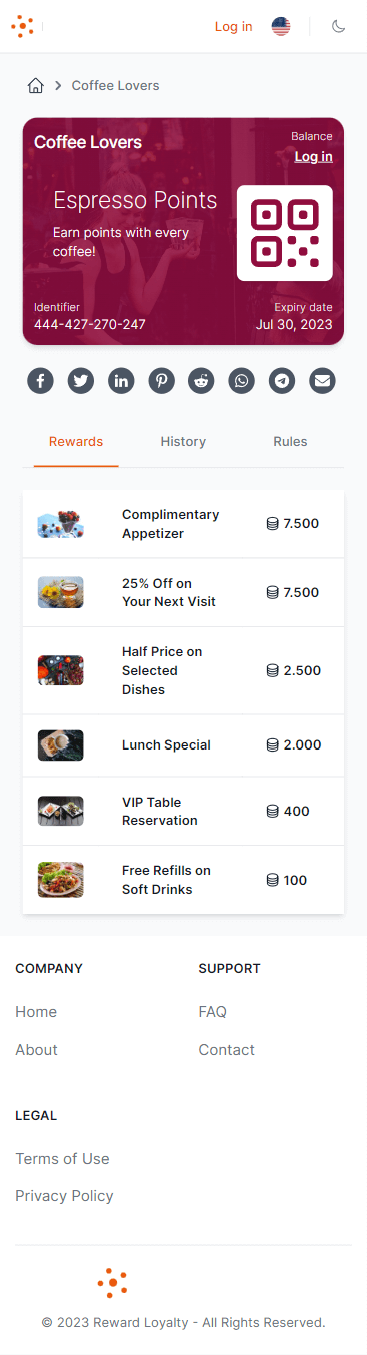
Task: Switch to the History tab
Action: point(183,442)
